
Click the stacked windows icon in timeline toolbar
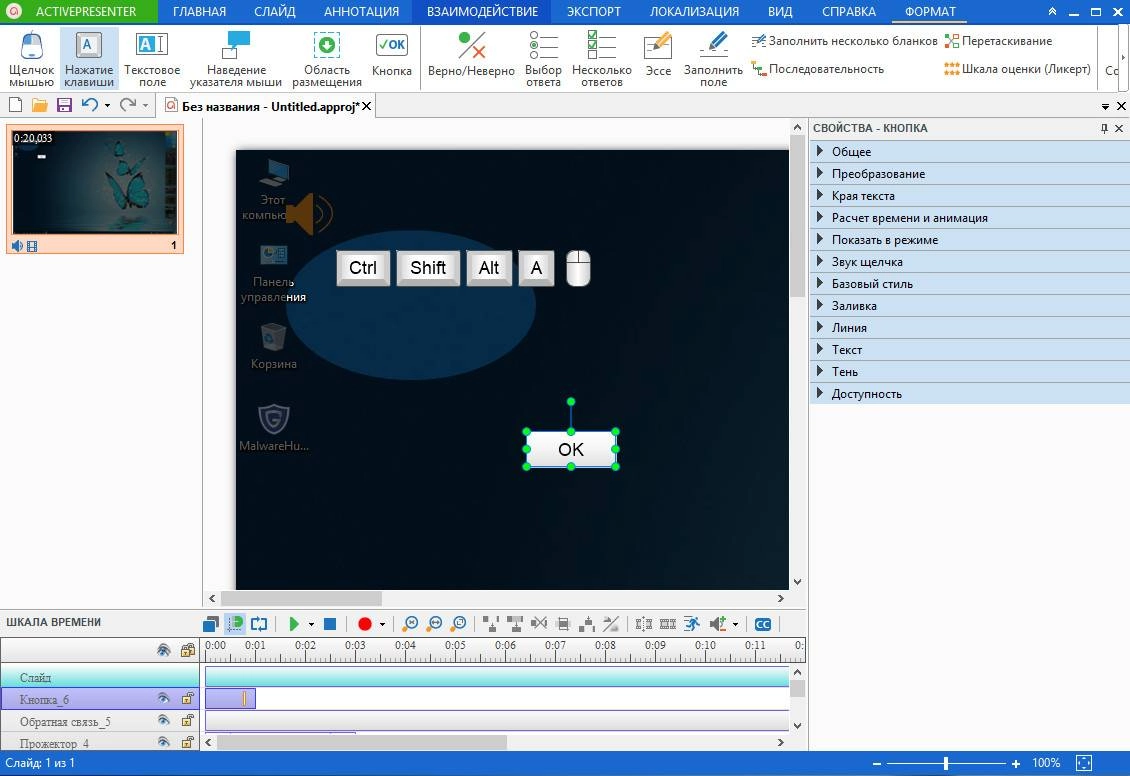(210, 624)
